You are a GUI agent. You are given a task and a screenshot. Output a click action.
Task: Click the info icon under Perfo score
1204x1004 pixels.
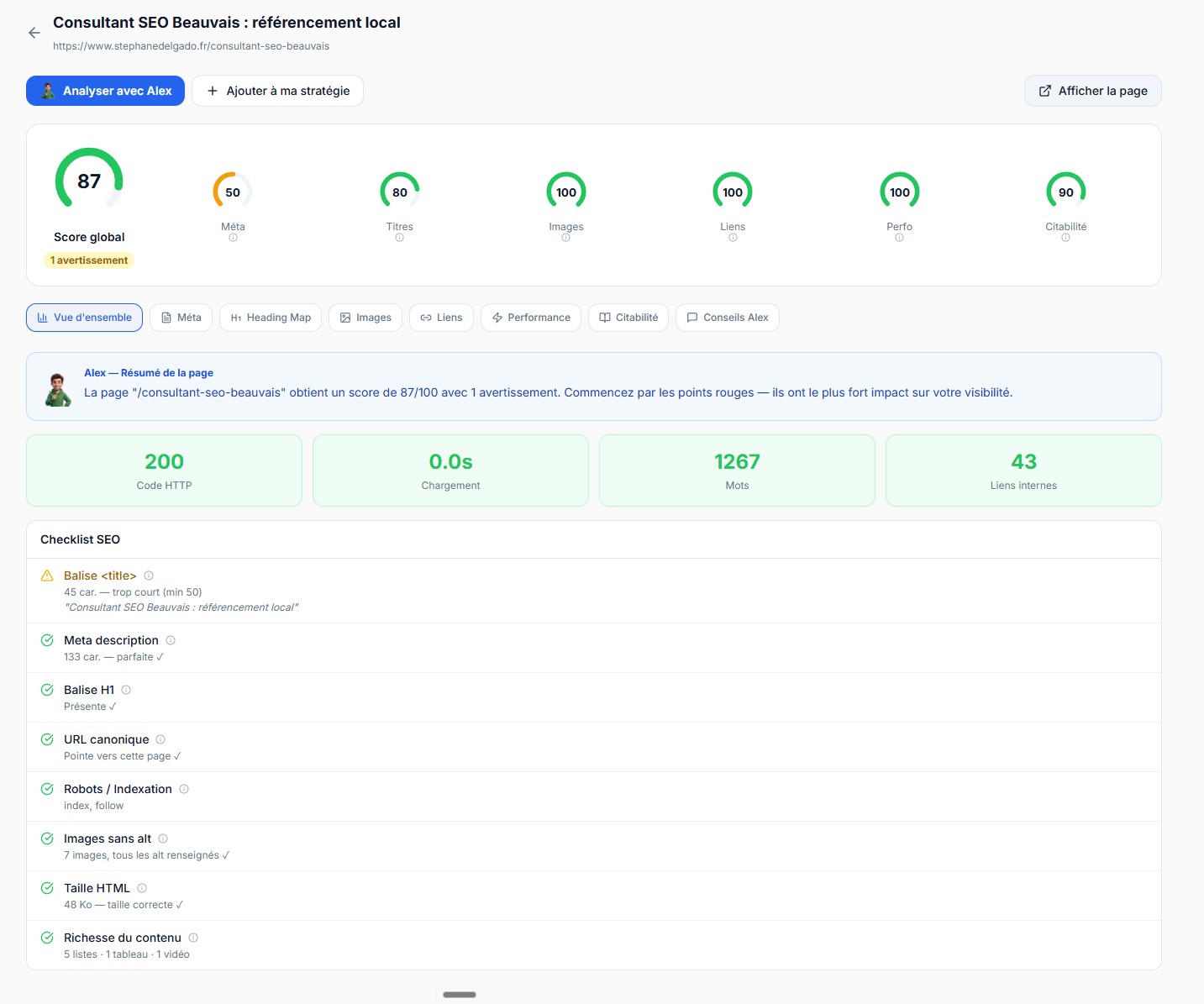click(x=899, y=238)
